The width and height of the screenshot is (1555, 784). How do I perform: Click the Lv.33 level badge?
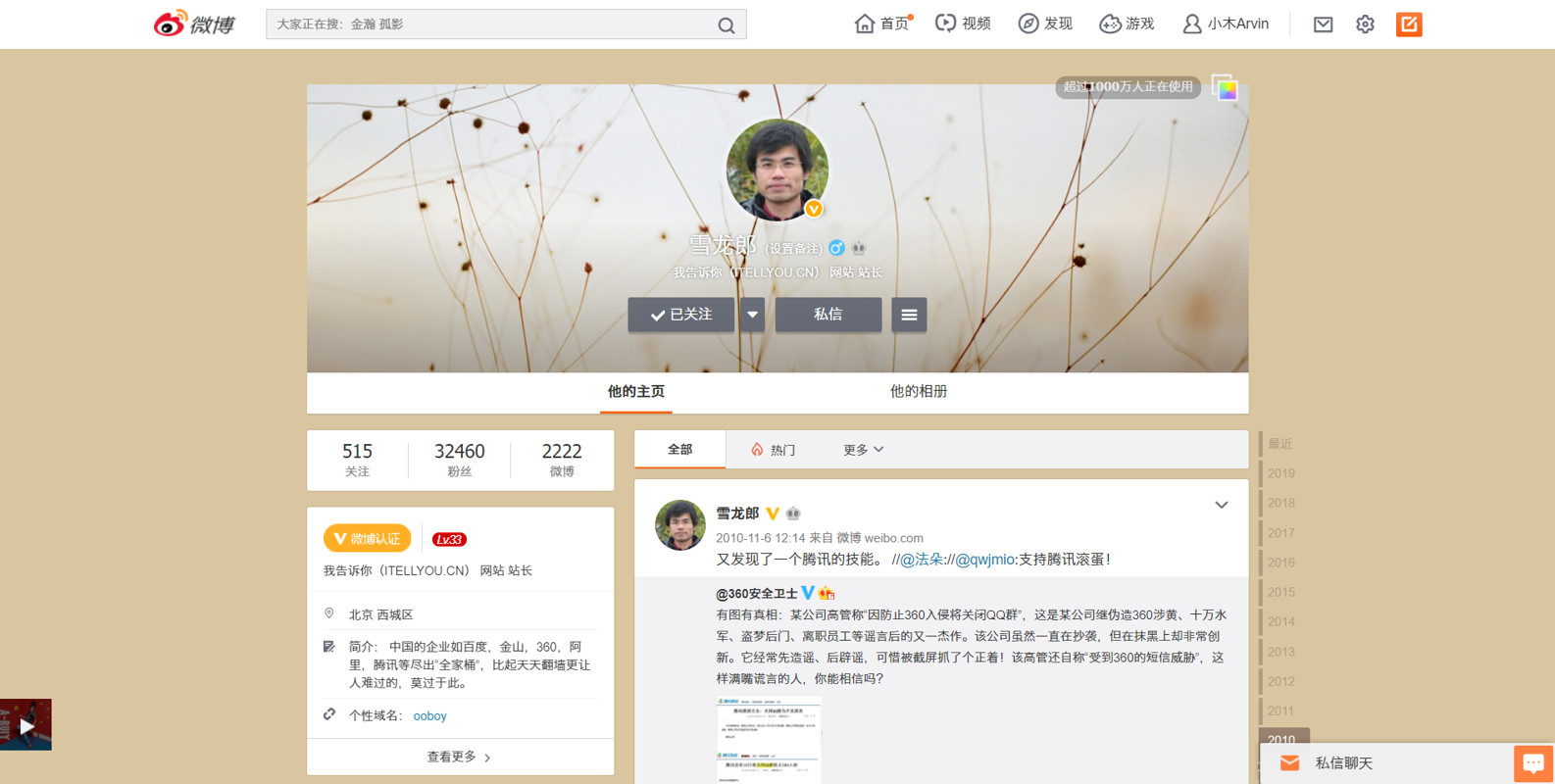(x=449, y=539)
